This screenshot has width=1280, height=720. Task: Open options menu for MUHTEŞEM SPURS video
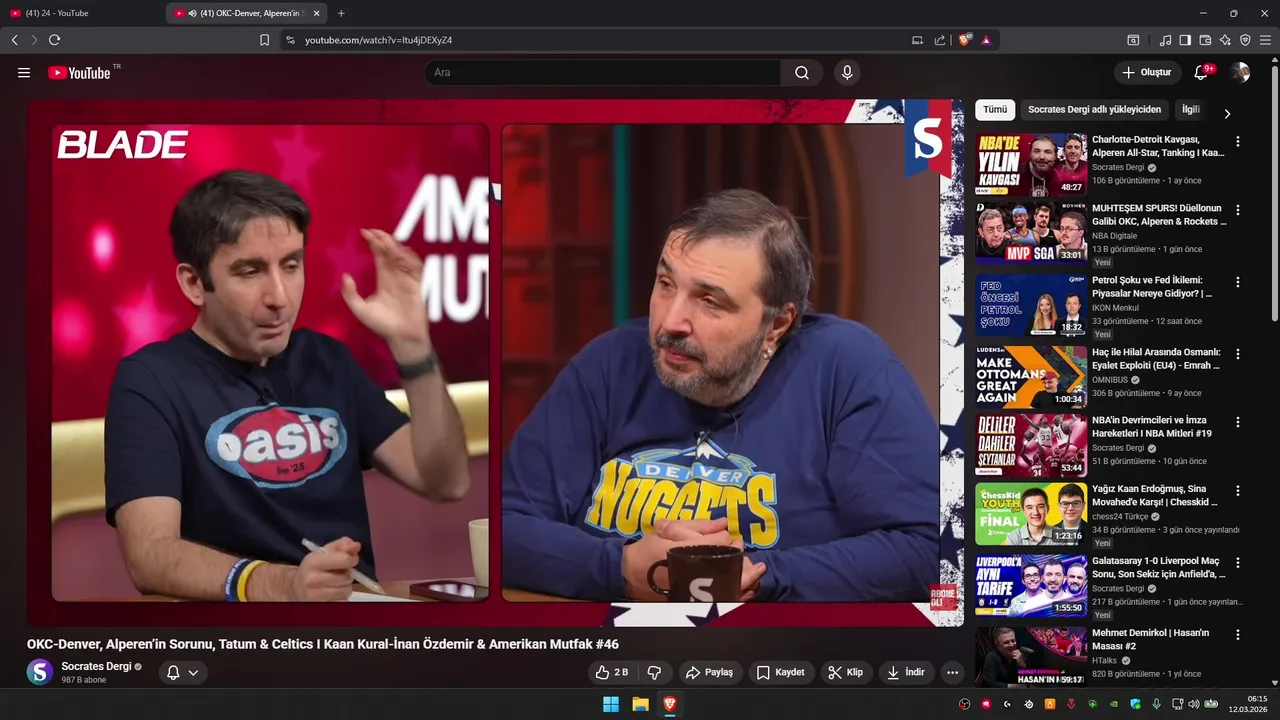pos(1238,211)
